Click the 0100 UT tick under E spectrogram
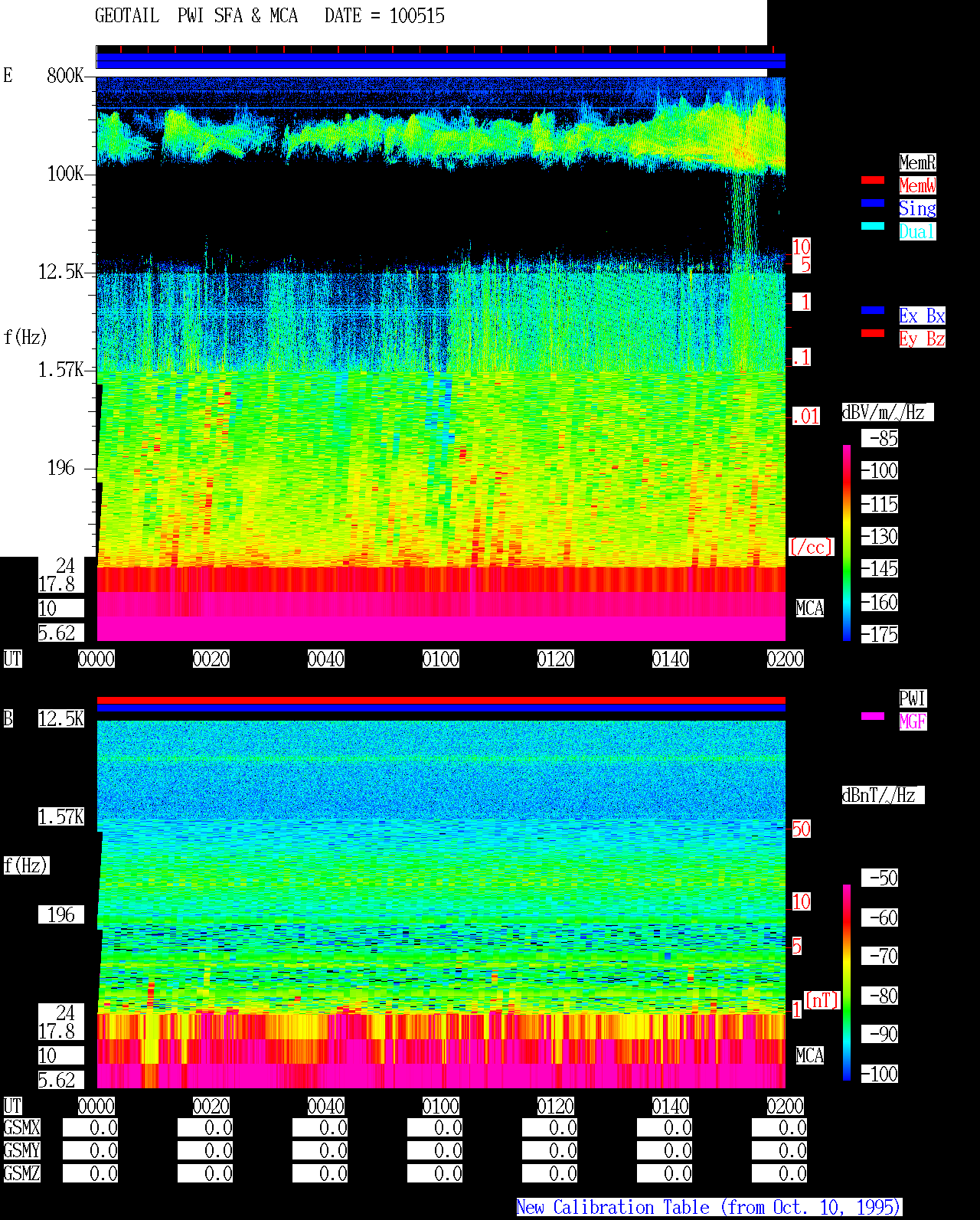The image size is (980, 1220). 441,659
